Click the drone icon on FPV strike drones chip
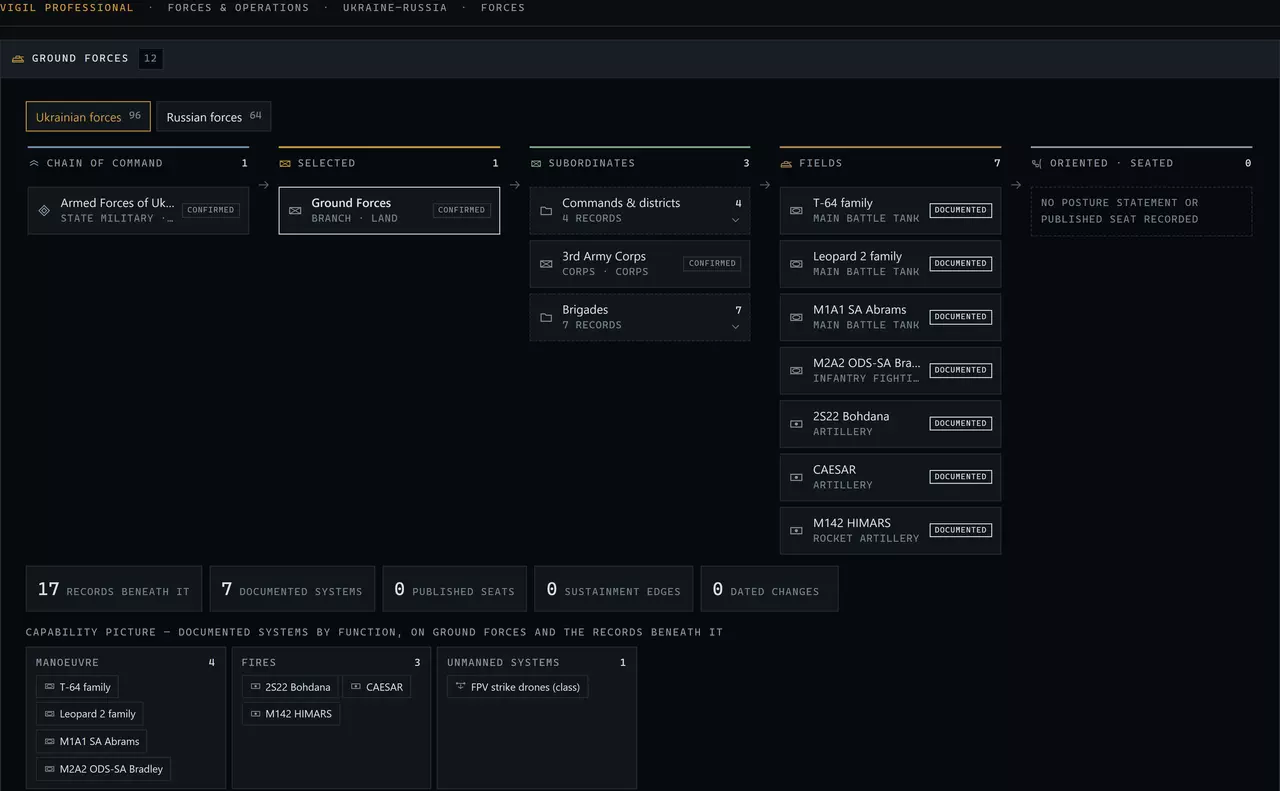Viewport: 1280px width, 791px height. [461, 687]
